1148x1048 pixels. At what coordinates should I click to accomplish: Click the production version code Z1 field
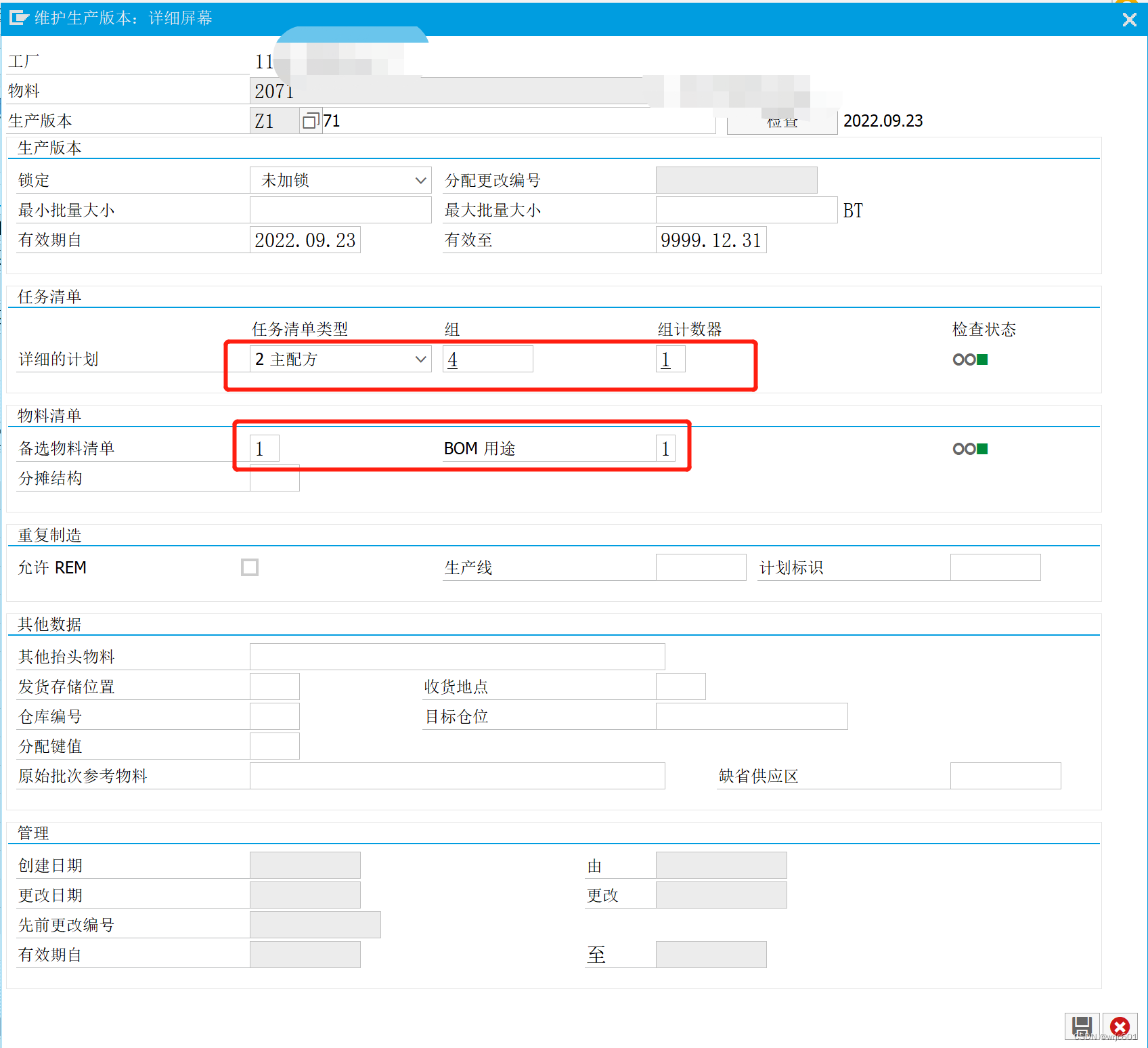[275, 121]
